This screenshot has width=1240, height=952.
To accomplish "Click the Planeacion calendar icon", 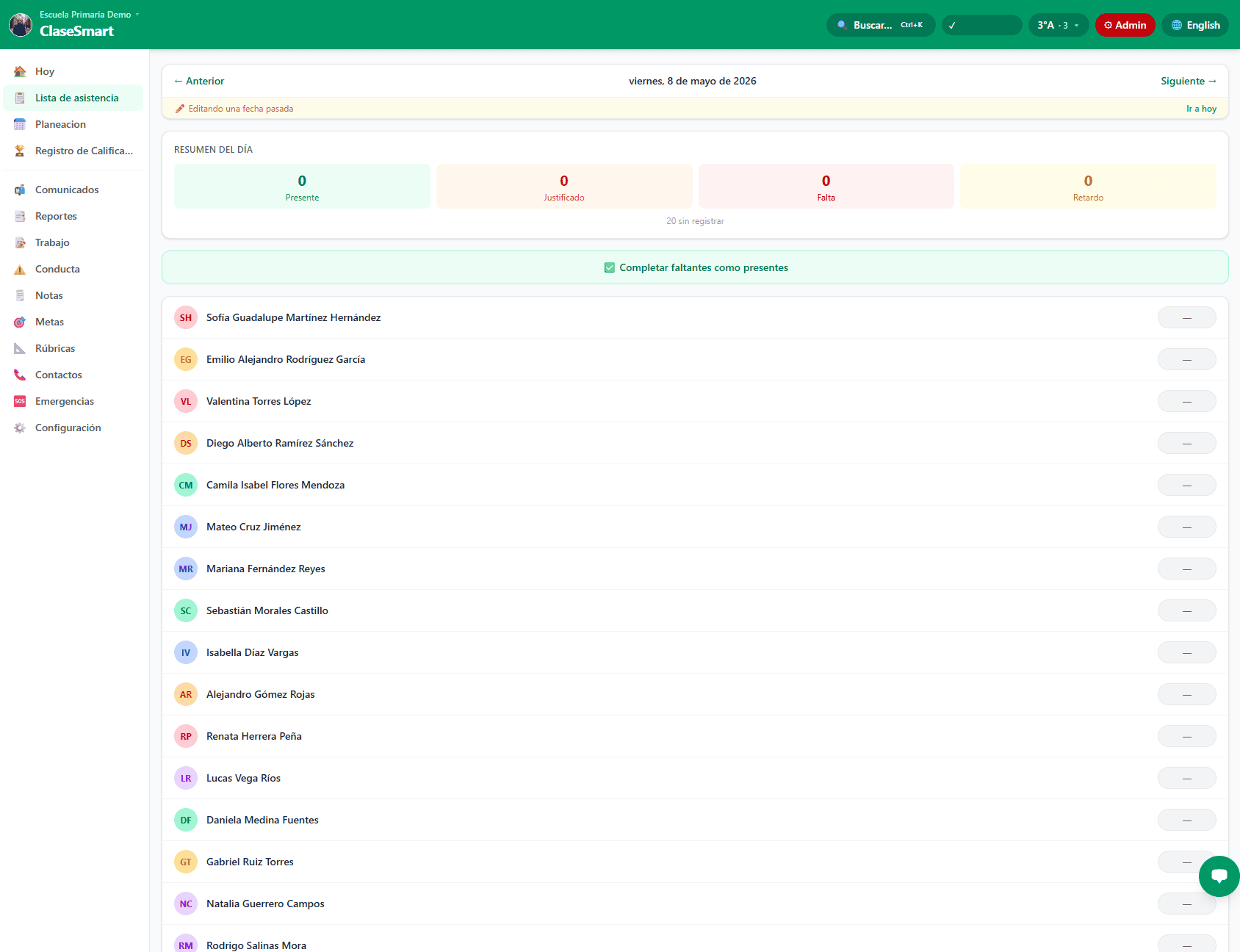I will (20, 124).
